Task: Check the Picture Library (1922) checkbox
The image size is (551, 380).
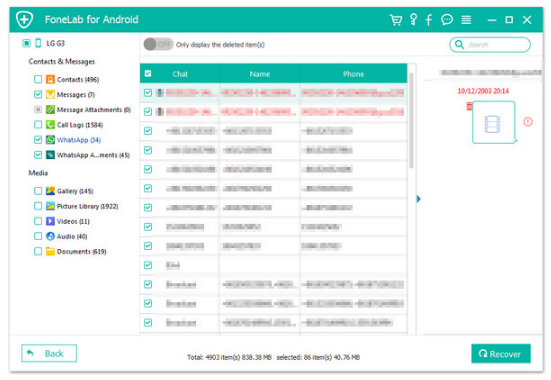Action: pyautogui.click(x=38, y=206)
